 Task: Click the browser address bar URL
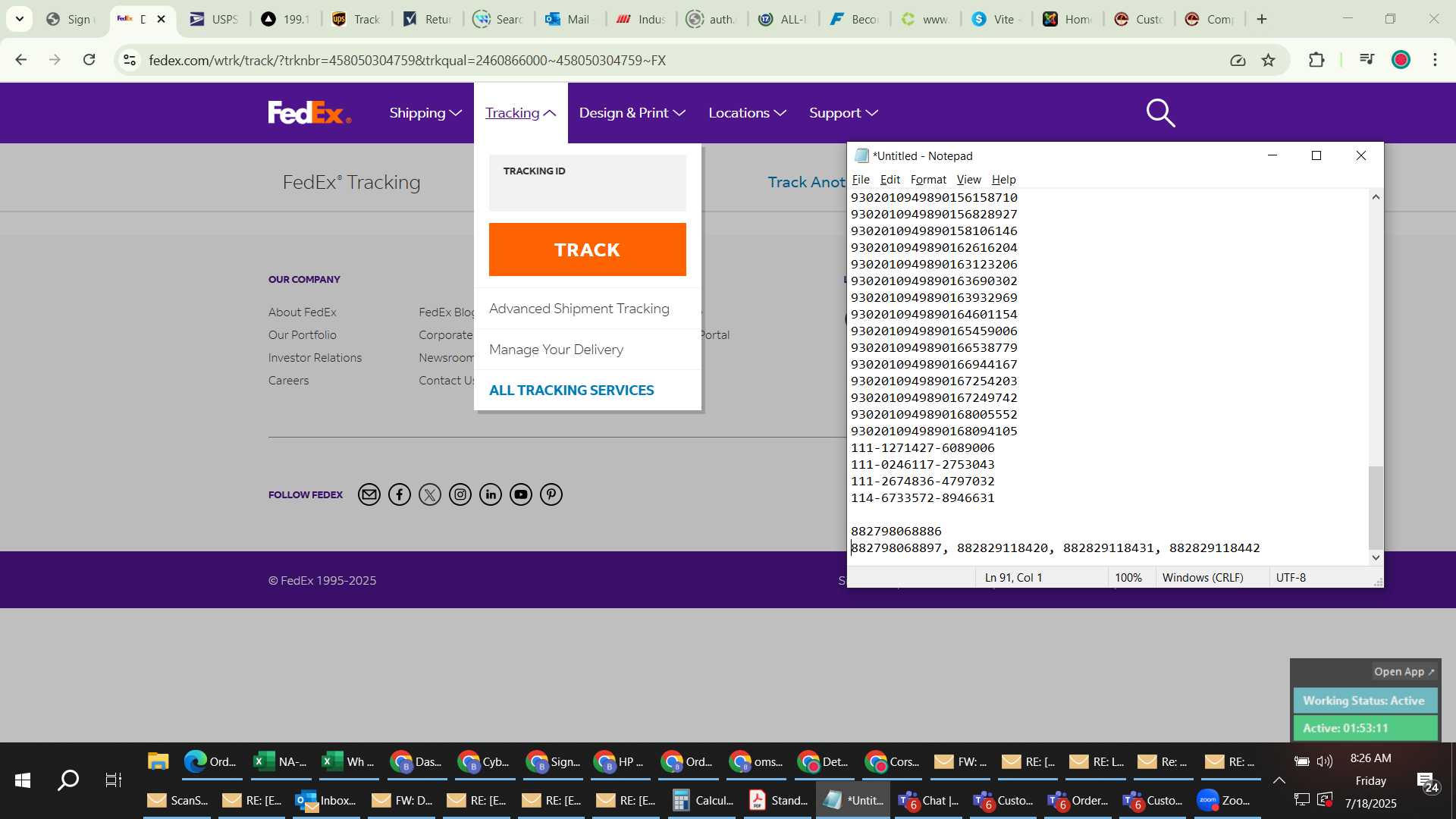[x=407, y=60]
